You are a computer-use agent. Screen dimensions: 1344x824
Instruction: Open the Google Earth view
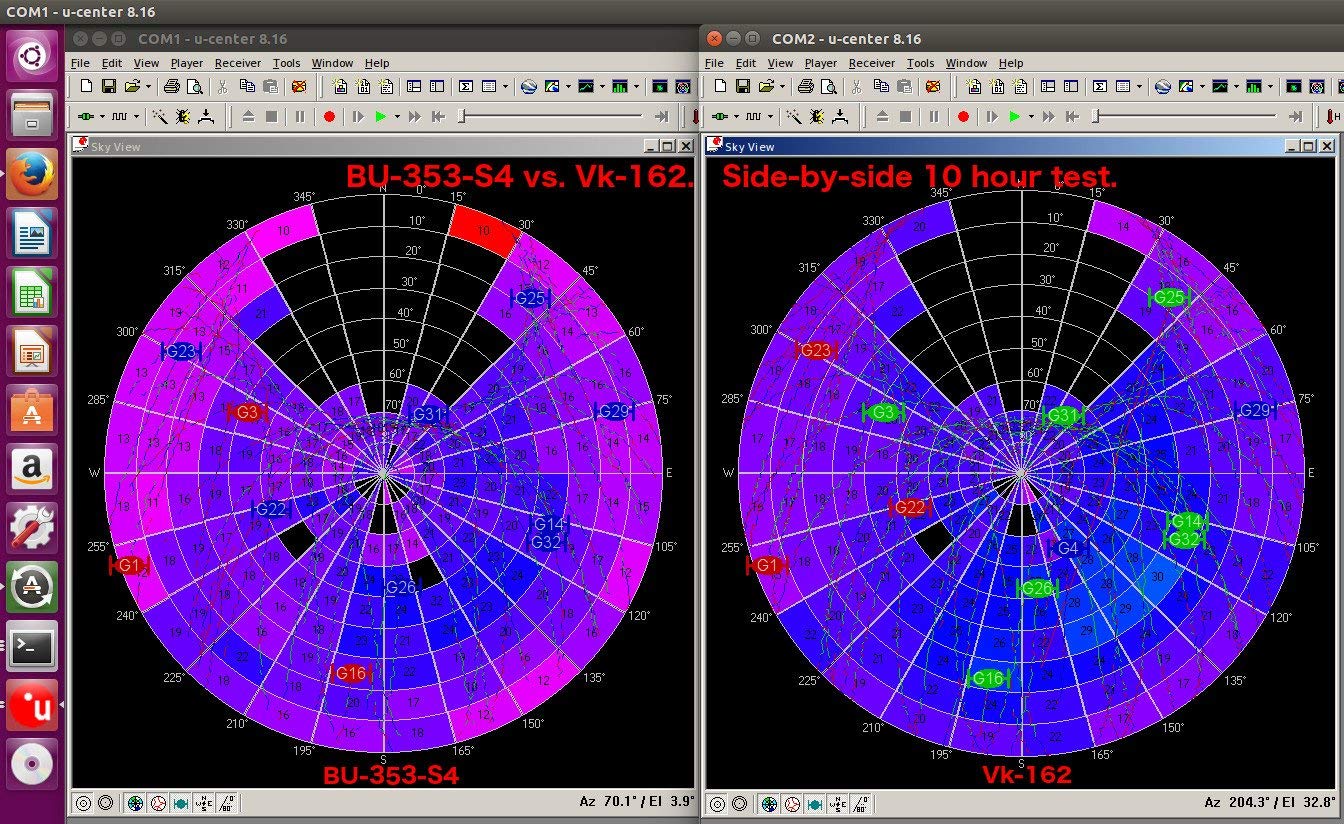(x=530, y=86)
